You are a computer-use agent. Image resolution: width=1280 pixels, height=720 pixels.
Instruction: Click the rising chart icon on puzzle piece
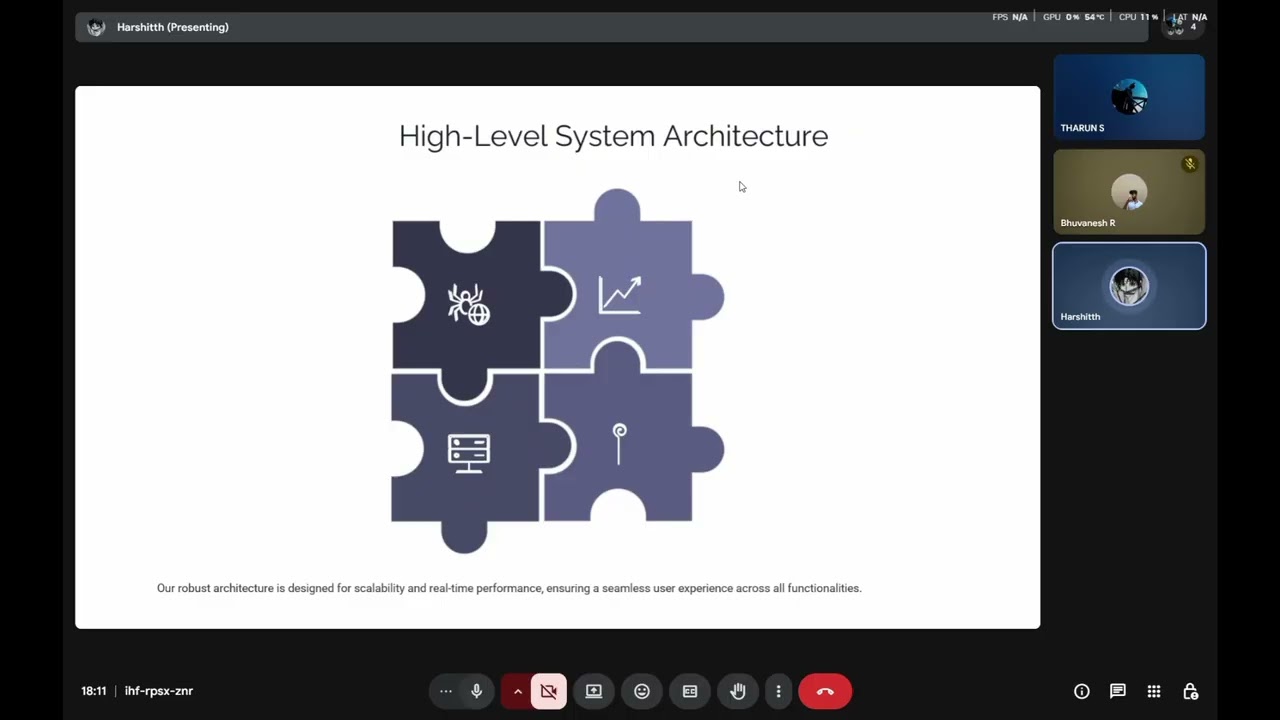[x=620, y=296]
